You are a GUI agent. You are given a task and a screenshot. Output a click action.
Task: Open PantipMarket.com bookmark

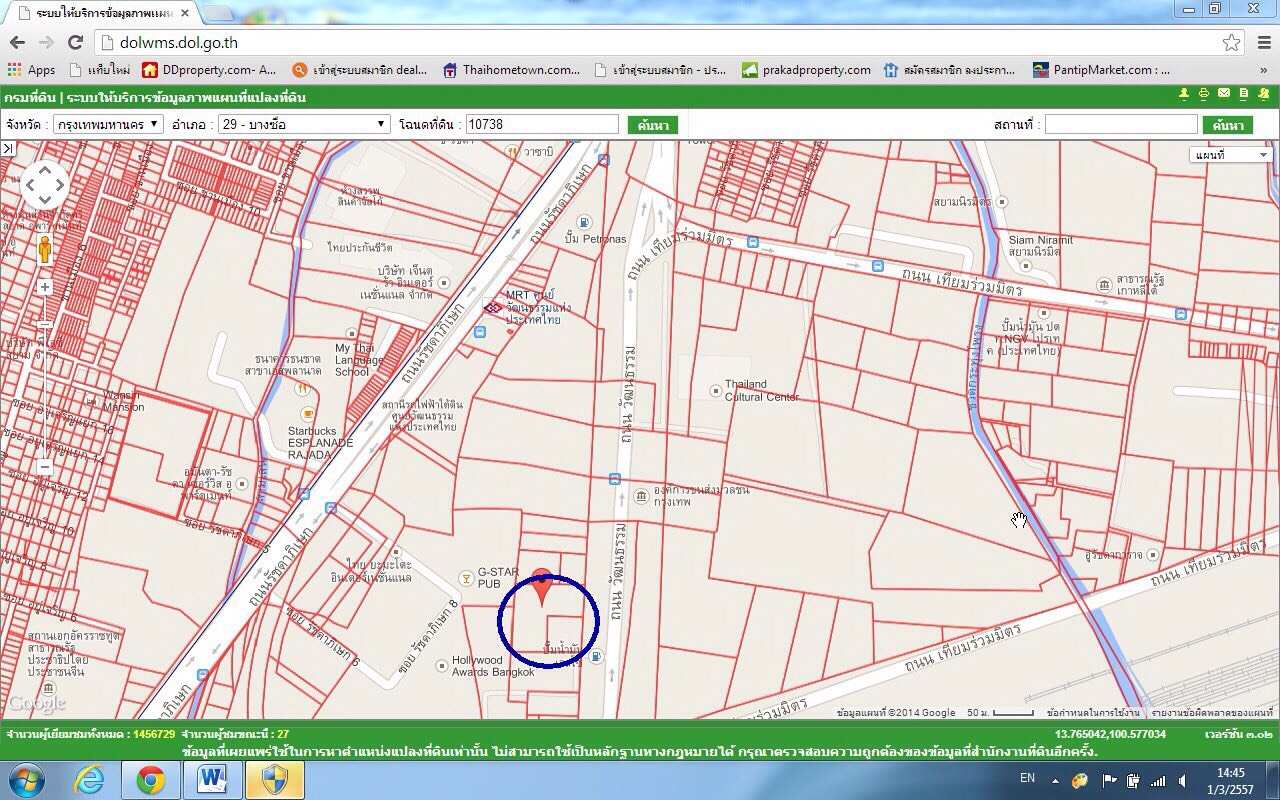coord(1102,70)
